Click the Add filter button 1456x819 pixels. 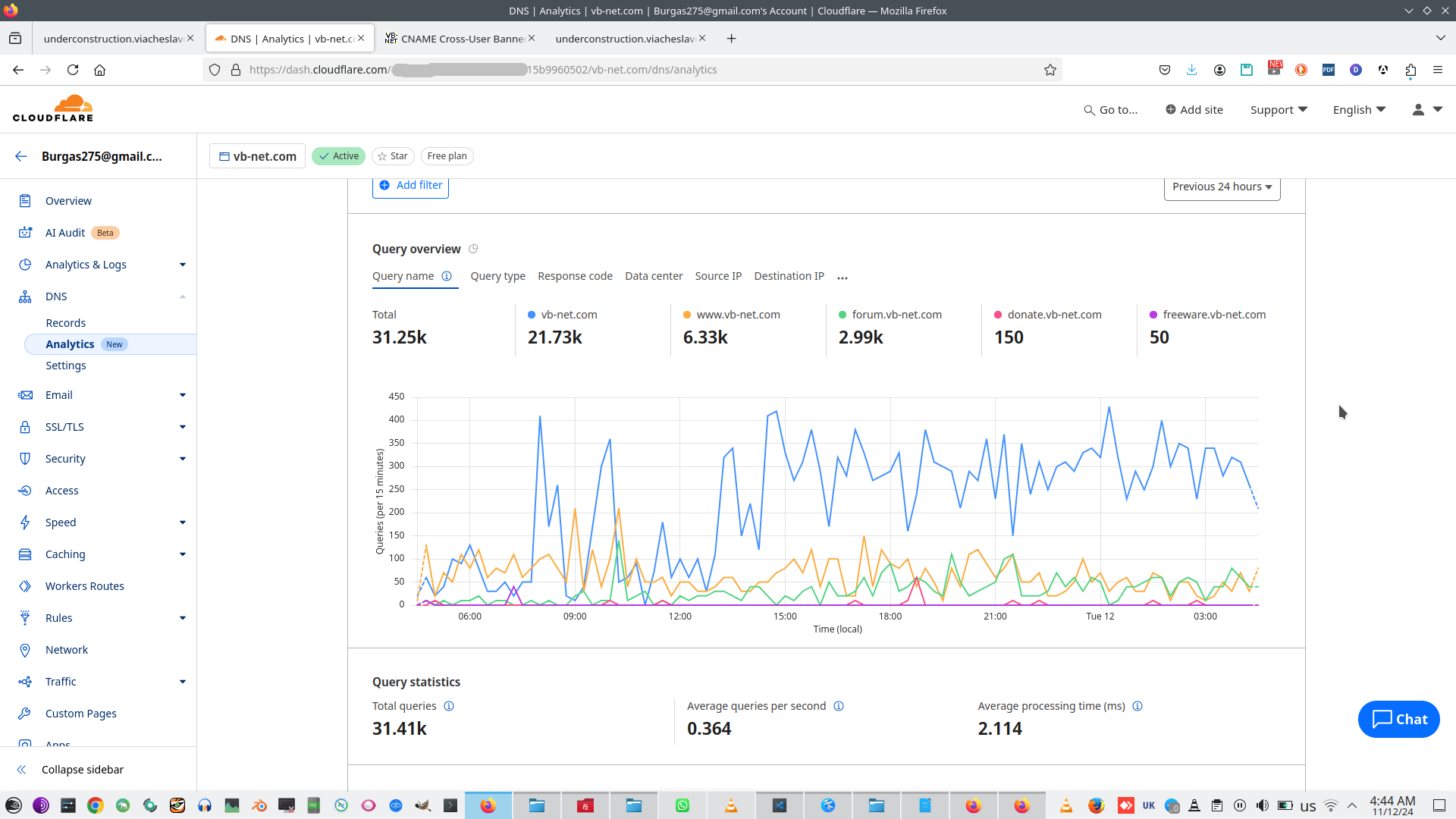click(410, 185)
